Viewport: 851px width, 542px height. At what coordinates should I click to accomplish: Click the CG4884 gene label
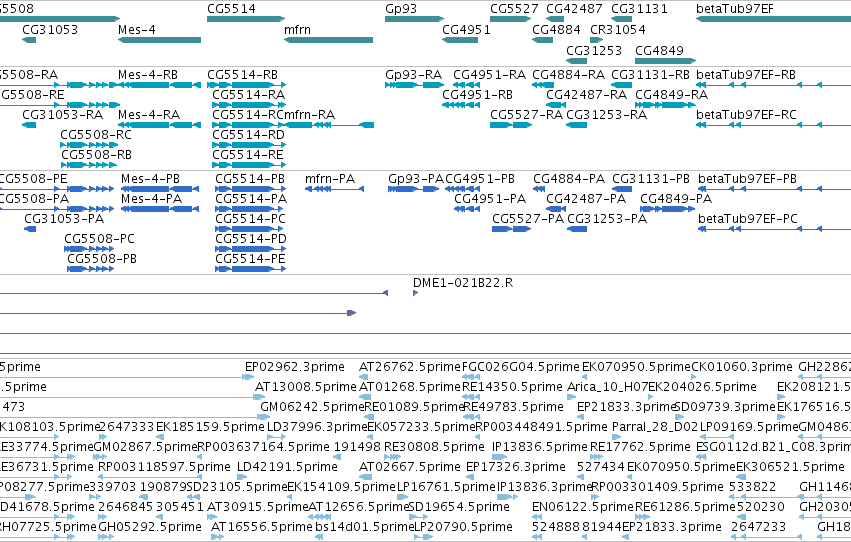tap(556, 29)
